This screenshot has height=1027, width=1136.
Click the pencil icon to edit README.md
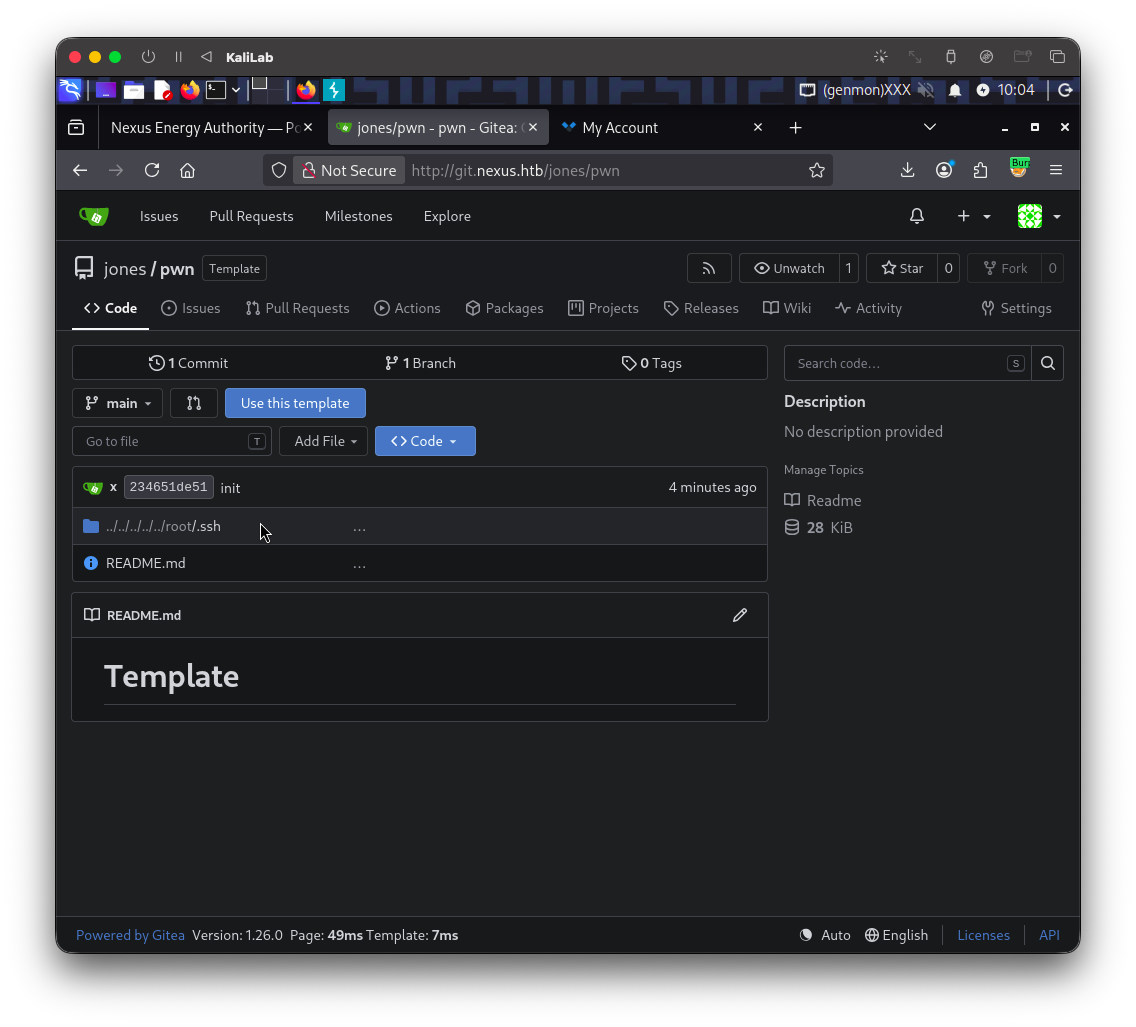coord(740,615)
